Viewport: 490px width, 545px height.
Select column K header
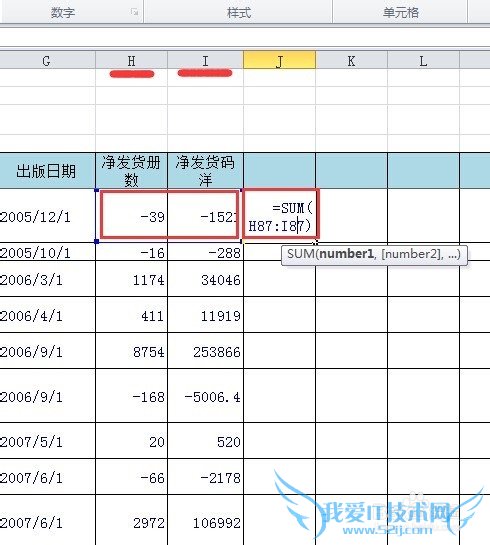tap(351, 60)
